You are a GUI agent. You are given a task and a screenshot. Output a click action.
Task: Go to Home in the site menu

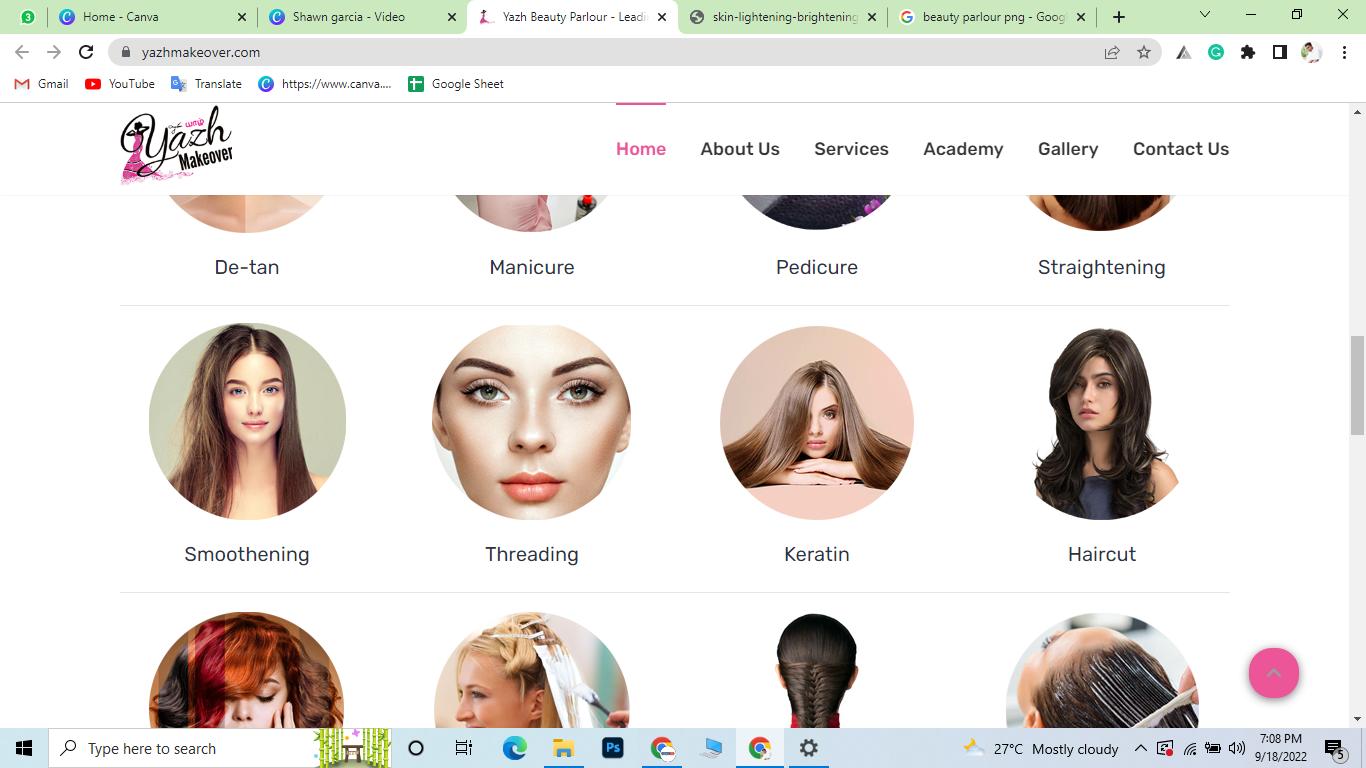(x=641, y=149)
